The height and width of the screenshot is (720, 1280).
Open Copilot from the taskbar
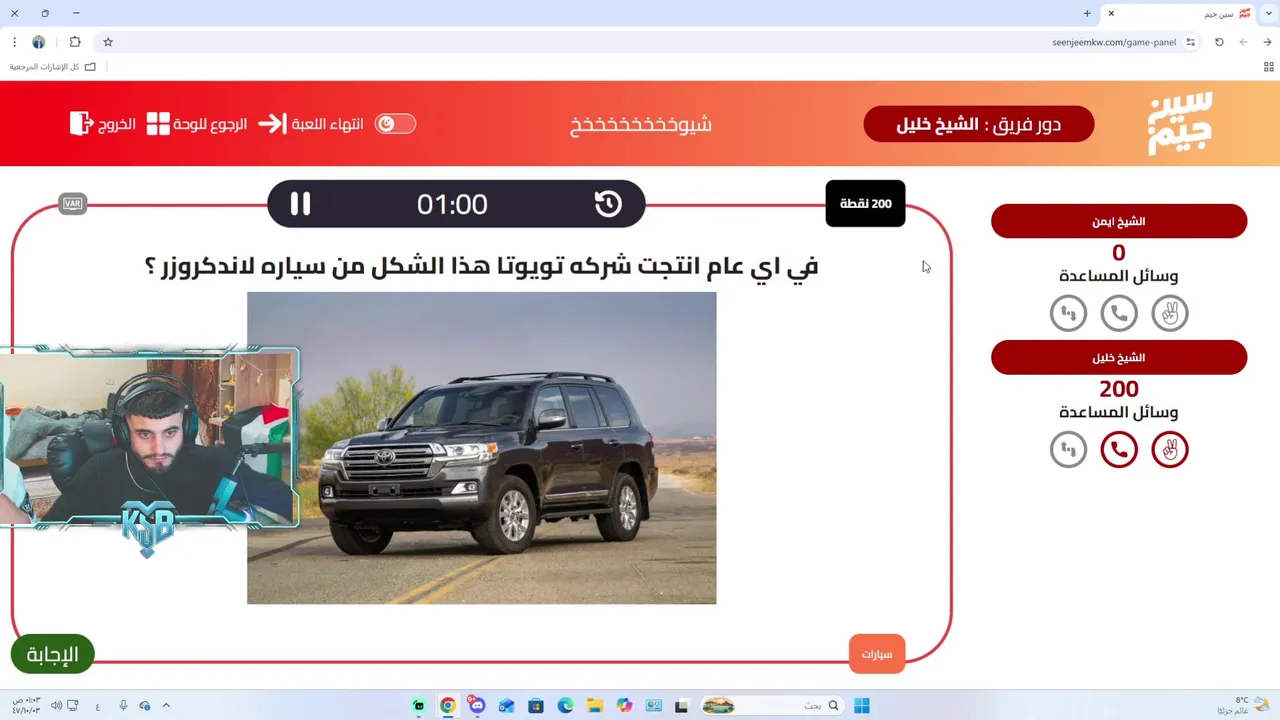[x=624, y=705]
